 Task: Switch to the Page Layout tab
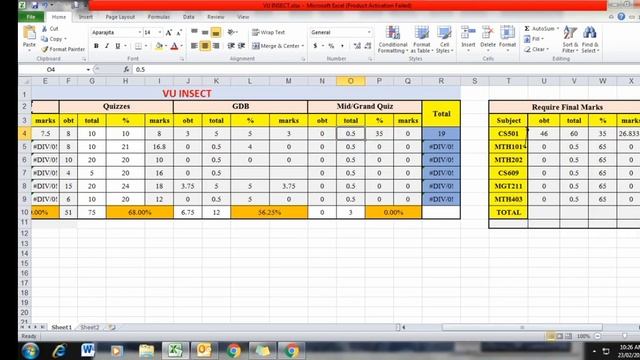[120, 17]
